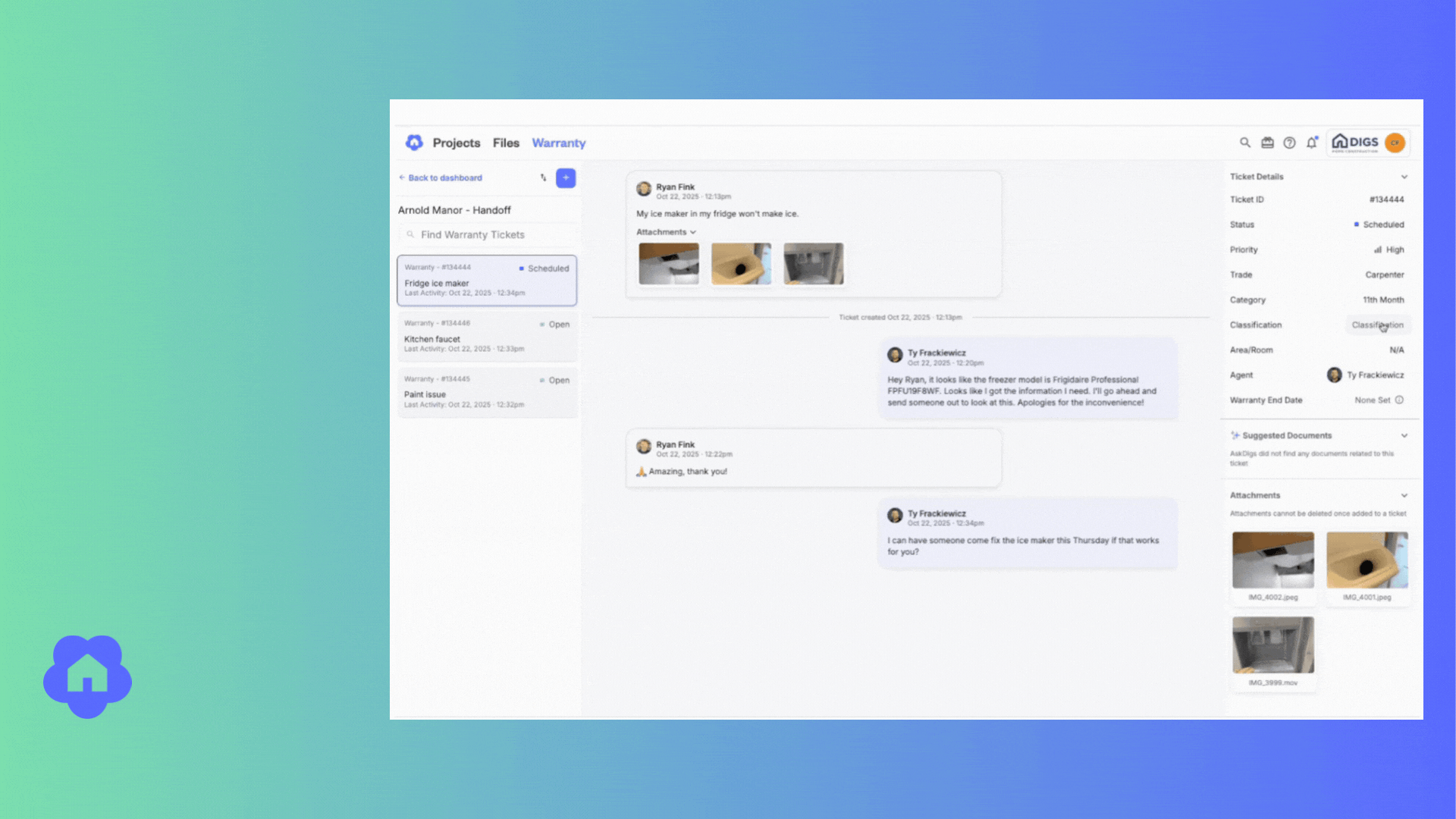Viewport: 1456px width, 819px height.
Task: Select the Kitchen faucet warranty ticket
Action: pyautogui.click(x=487, y=336)
